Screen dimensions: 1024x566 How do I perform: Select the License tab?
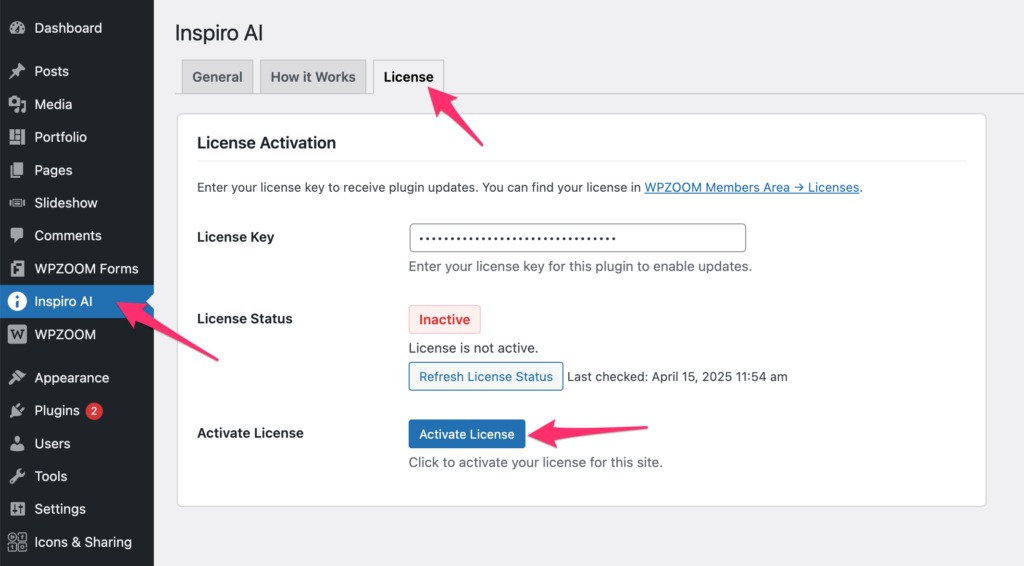click(408, 77)
